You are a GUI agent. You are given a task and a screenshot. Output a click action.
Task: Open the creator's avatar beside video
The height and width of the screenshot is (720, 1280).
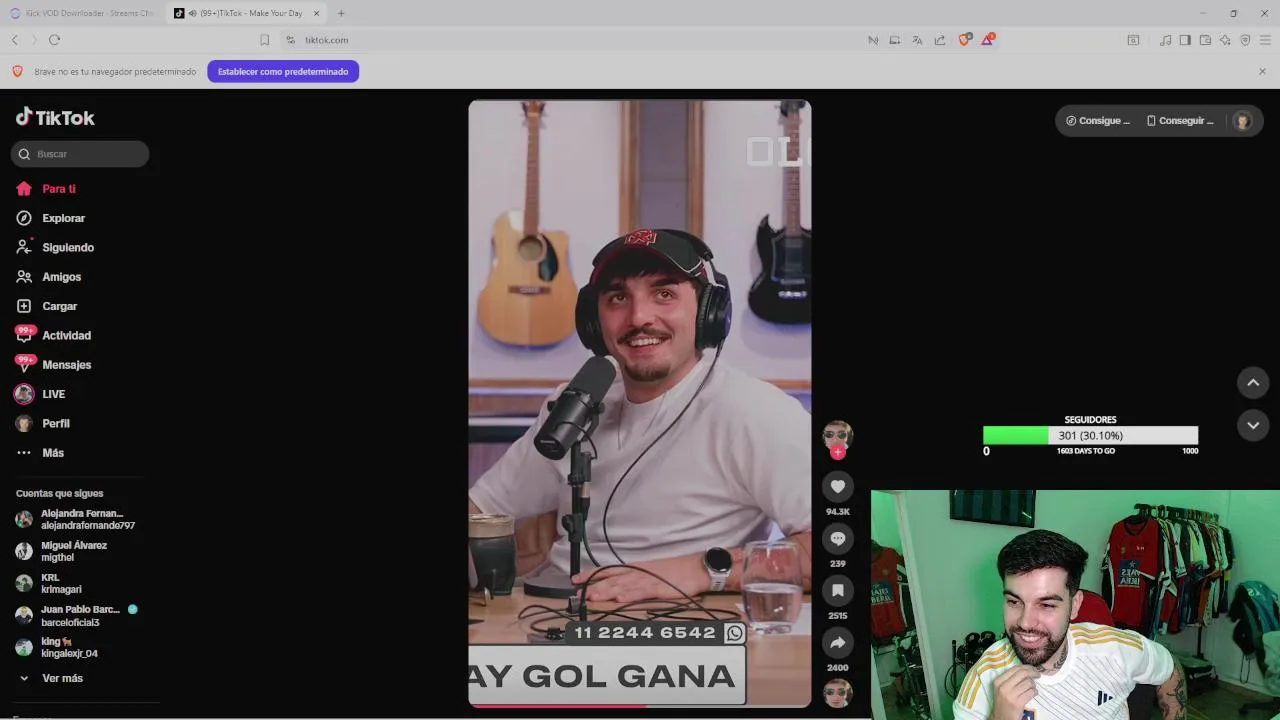point(837,435)
